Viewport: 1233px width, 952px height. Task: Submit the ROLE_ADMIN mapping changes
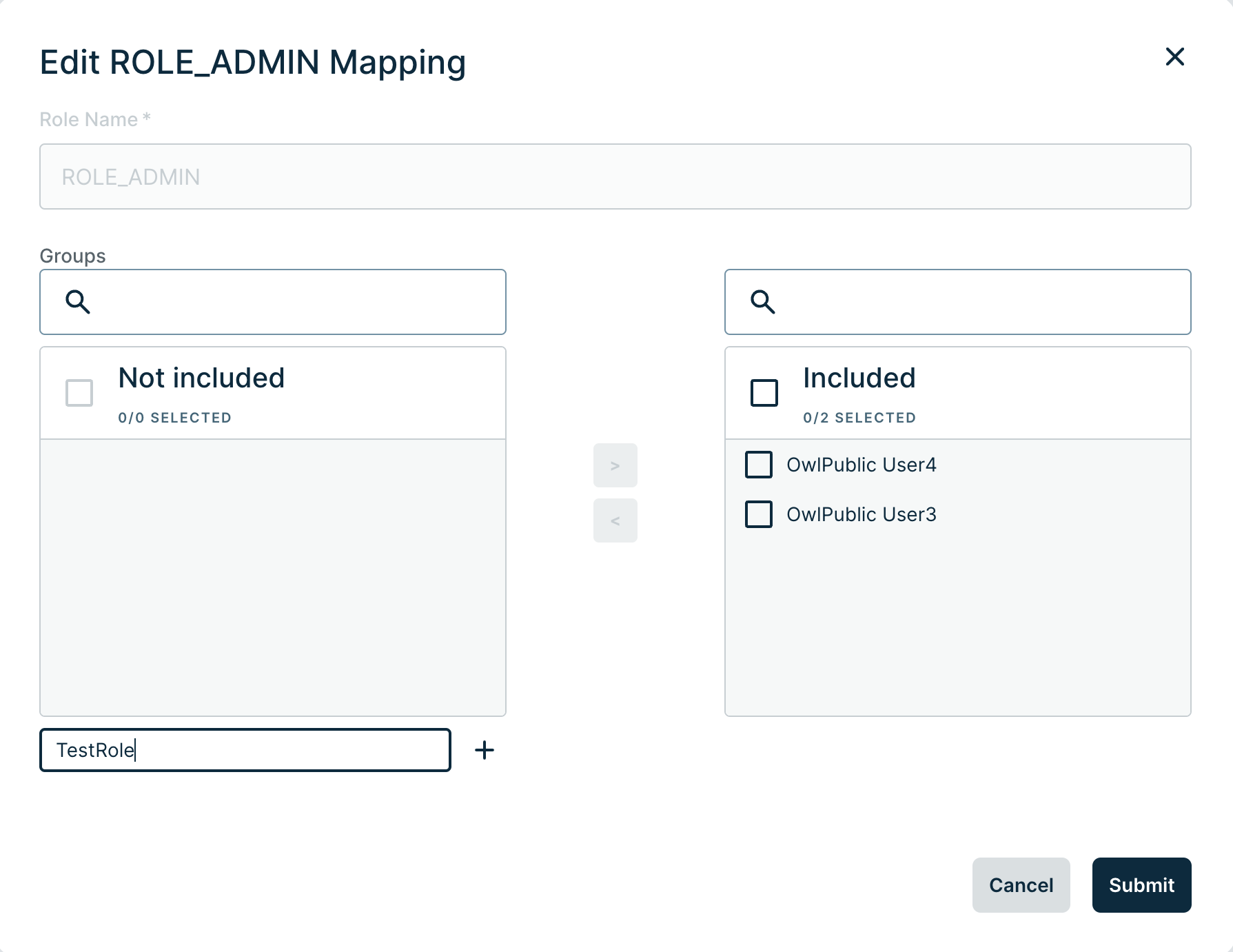point(1141,885)
